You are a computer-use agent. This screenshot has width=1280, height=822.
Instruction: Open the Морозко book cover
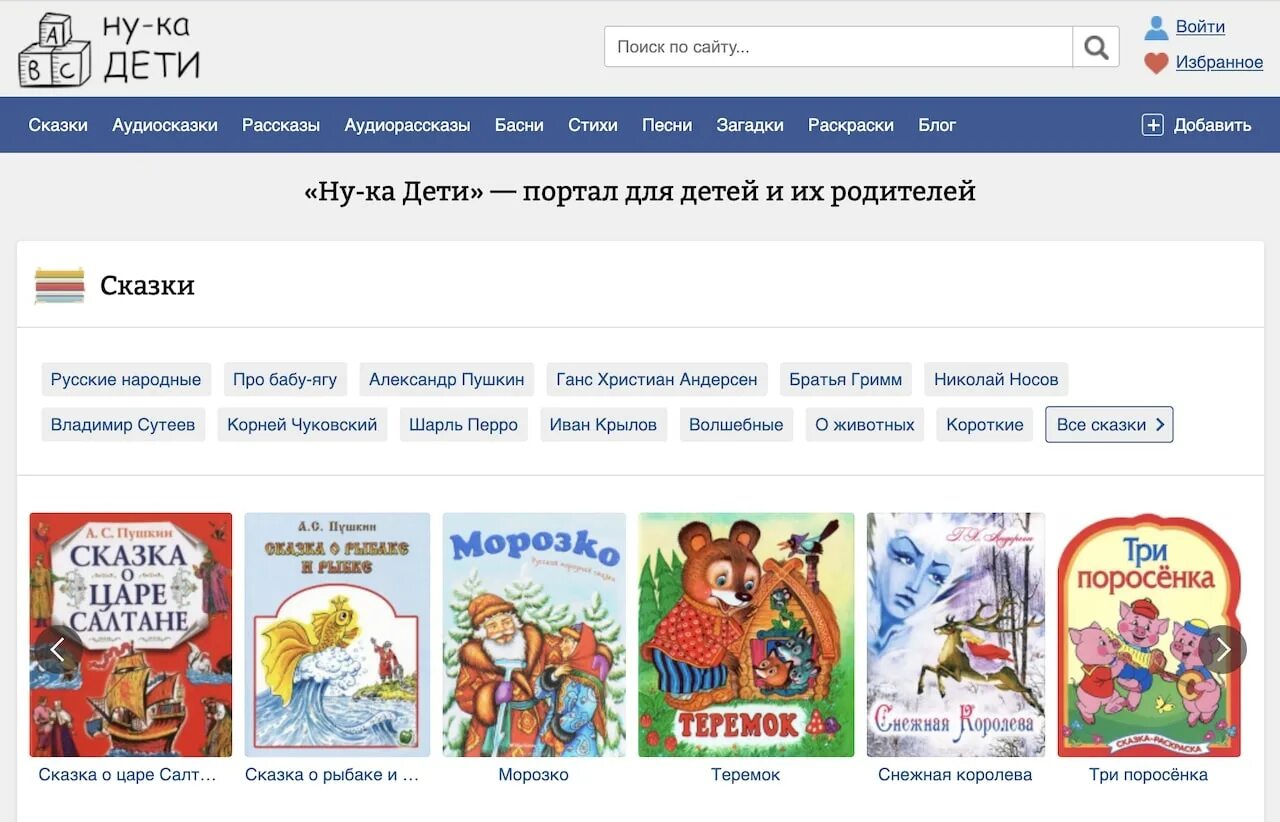pyautogui.click(x=534, y=635)
